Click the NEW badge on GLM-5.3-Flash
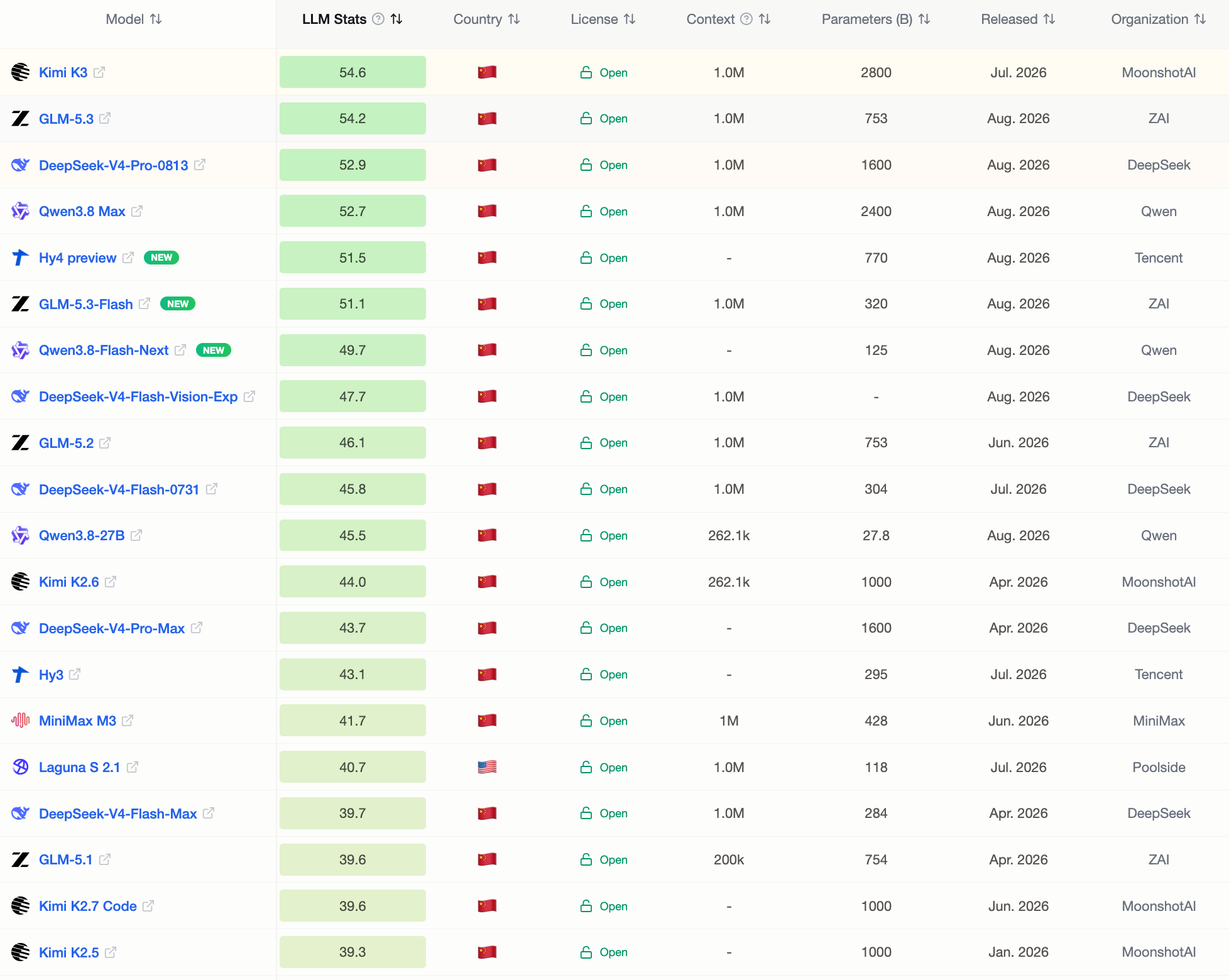Screen dimensions: 1229x980 click(178, 303)
